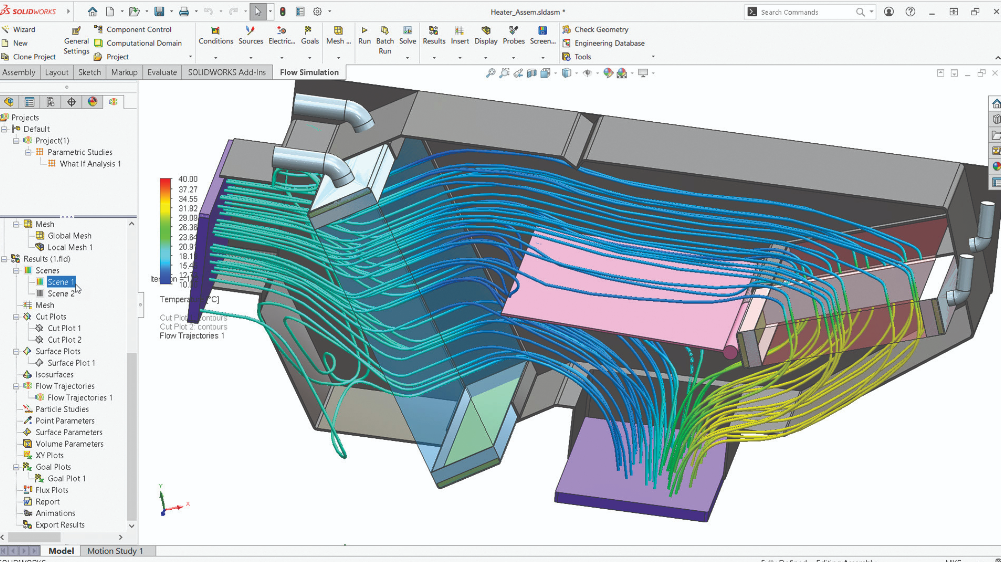Switch to the Layout tab
Image resolution: width=1001 pixels, height=562 pixels.
[x=57, y=72]
